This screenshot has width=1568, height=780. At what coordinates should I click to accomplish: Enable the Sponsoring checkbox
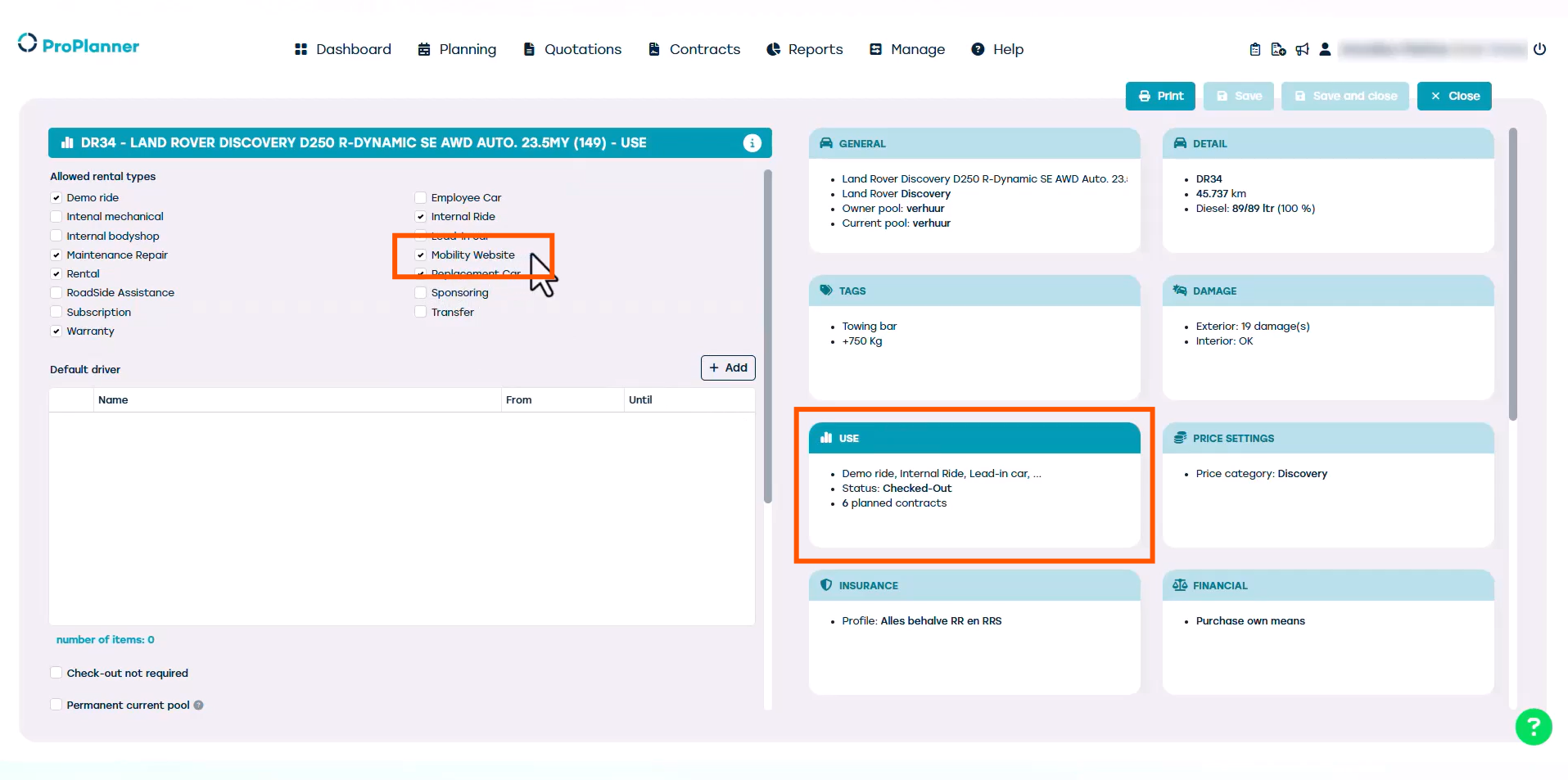click(421, 293)
